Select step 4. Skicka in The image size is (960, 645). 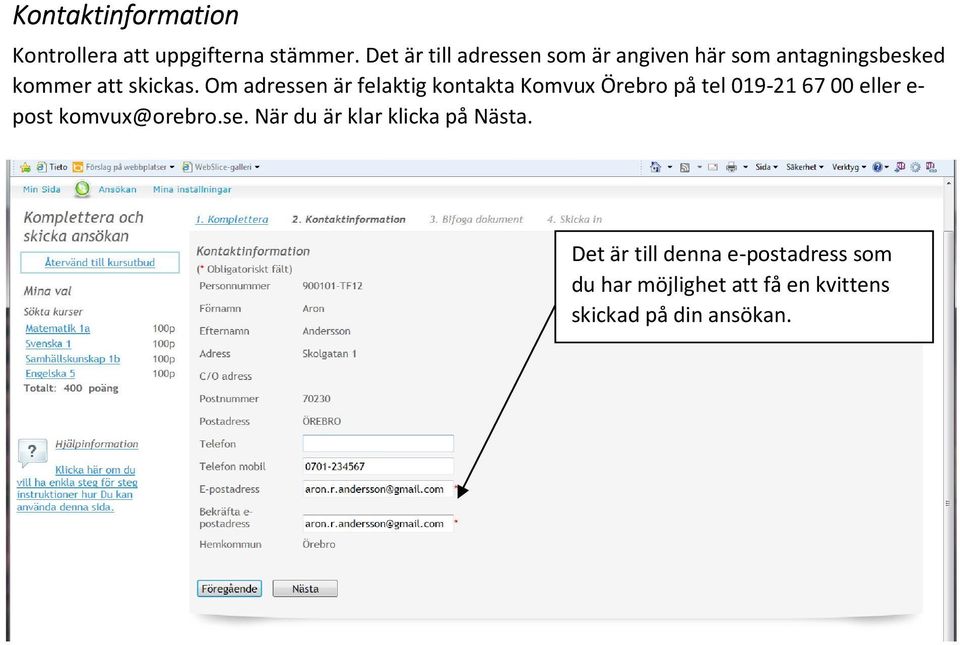click(574, 219)
